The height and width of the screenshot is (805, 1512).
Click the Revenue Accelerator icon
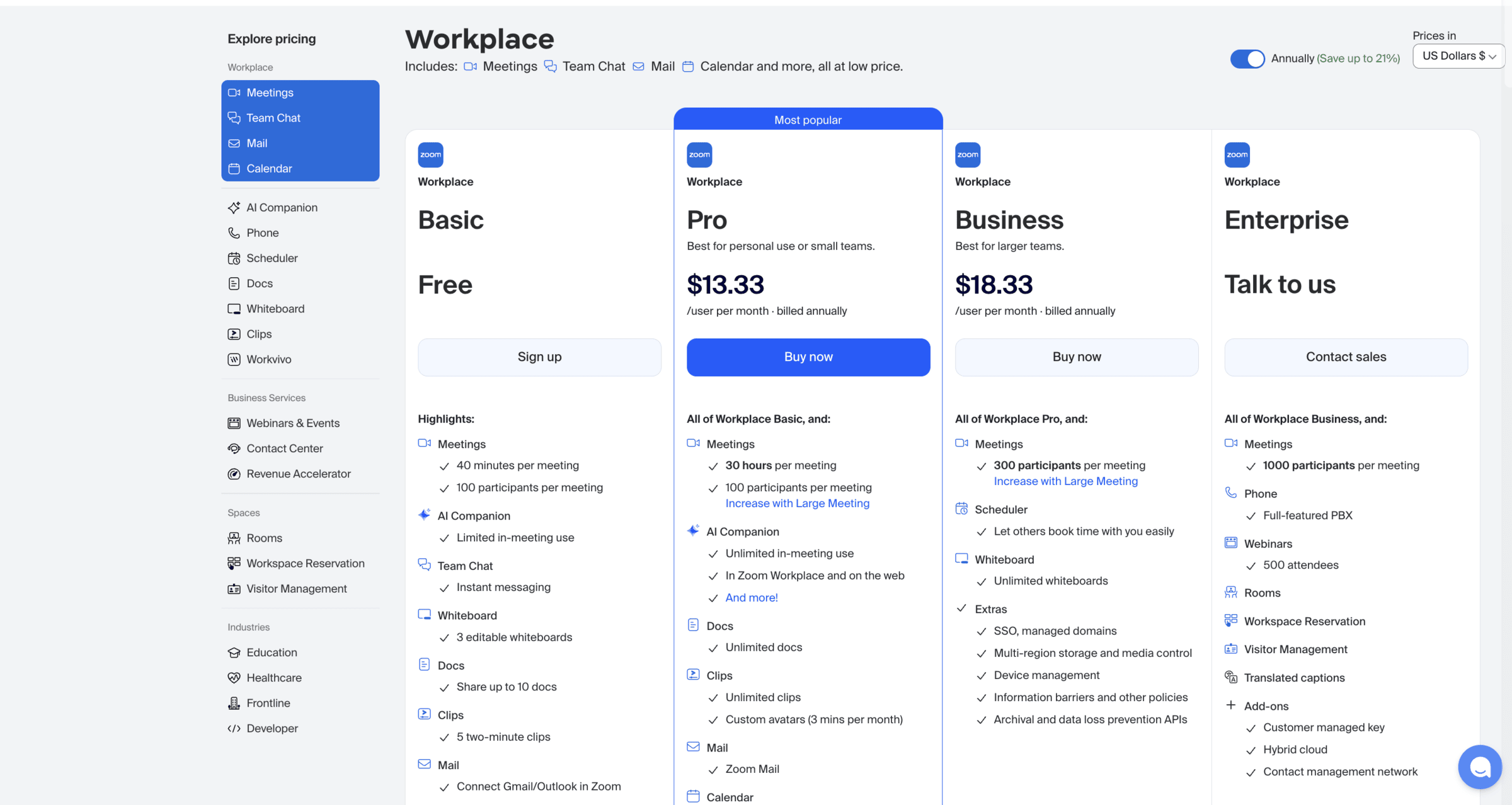[234, 474]
